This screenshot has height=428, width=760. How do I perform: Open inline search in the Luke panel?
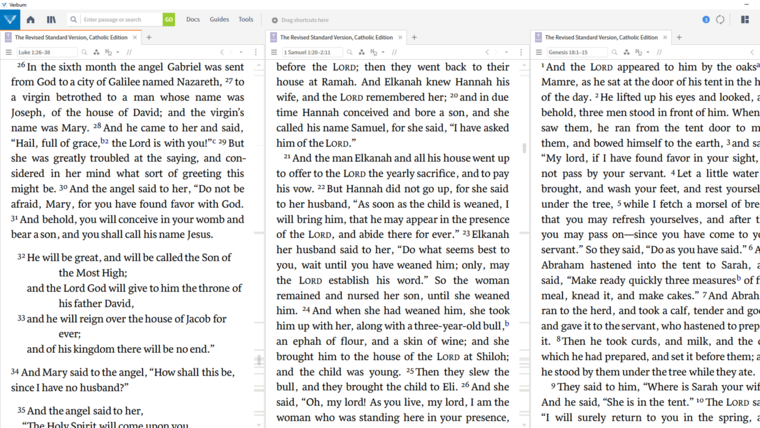tap(84, 52)
